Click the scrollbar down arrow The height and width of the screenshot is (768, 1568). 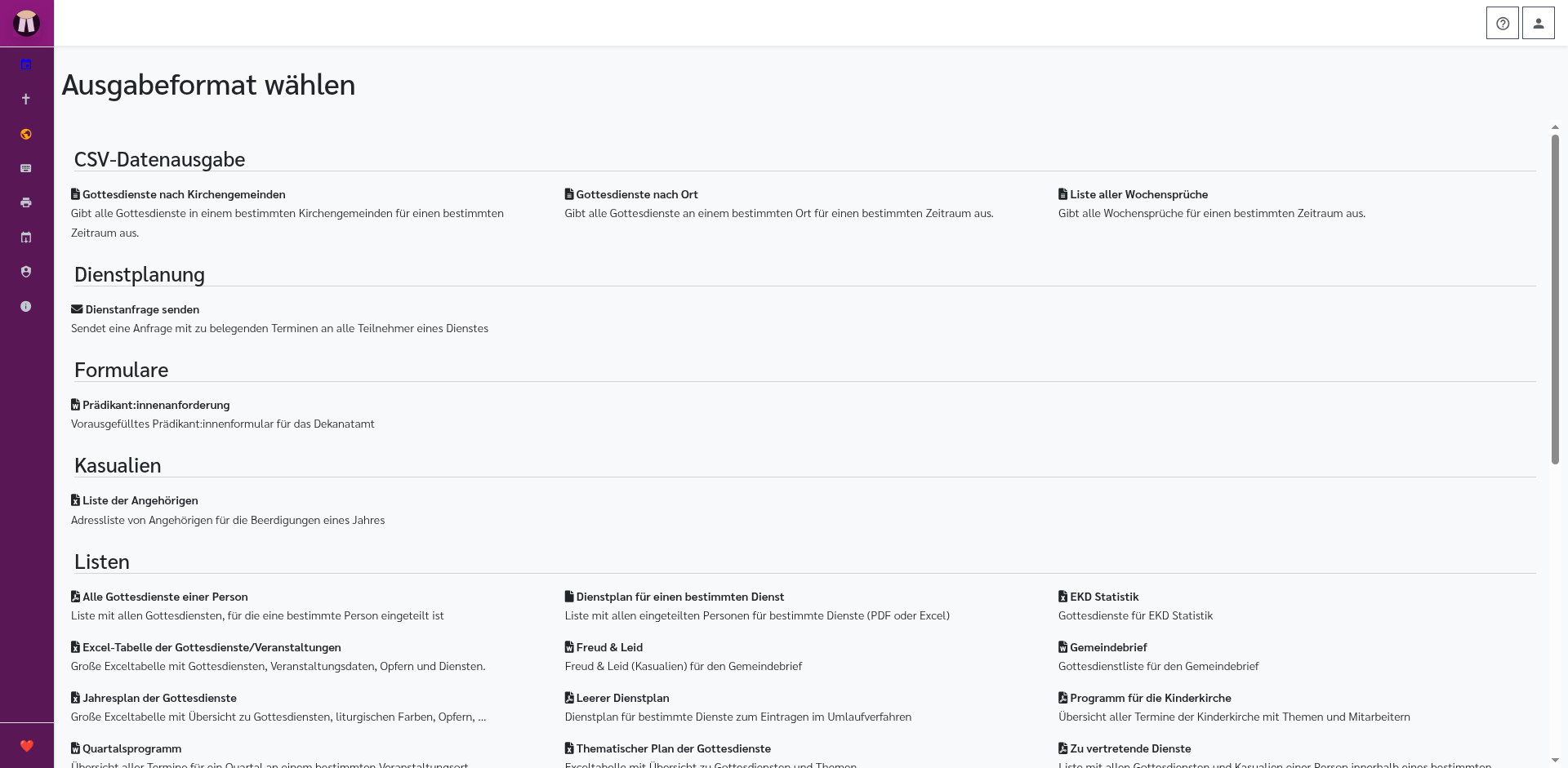tap(1555, 761)
